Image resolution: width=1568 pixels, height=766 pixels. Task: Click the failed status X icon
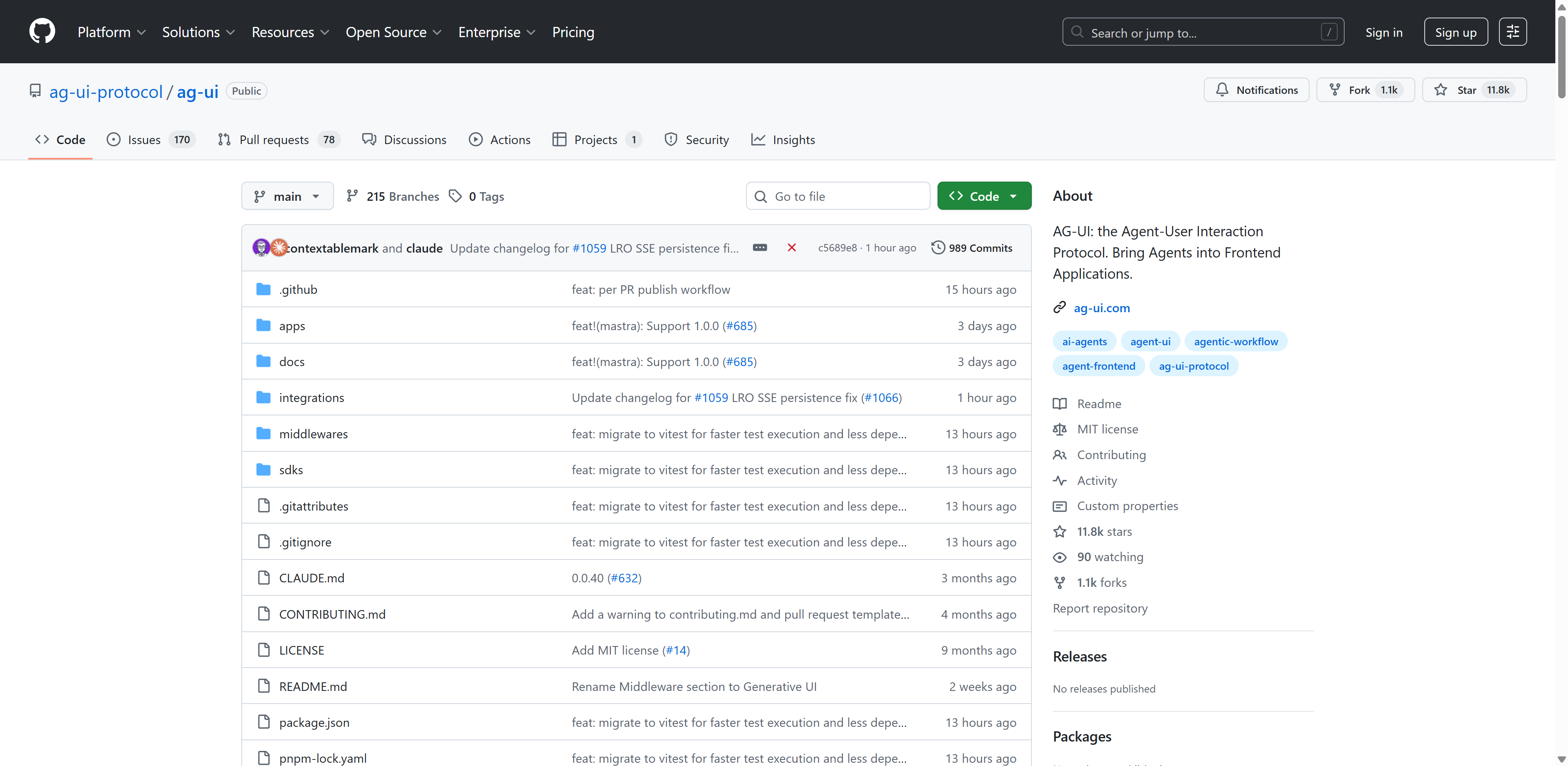791,248
